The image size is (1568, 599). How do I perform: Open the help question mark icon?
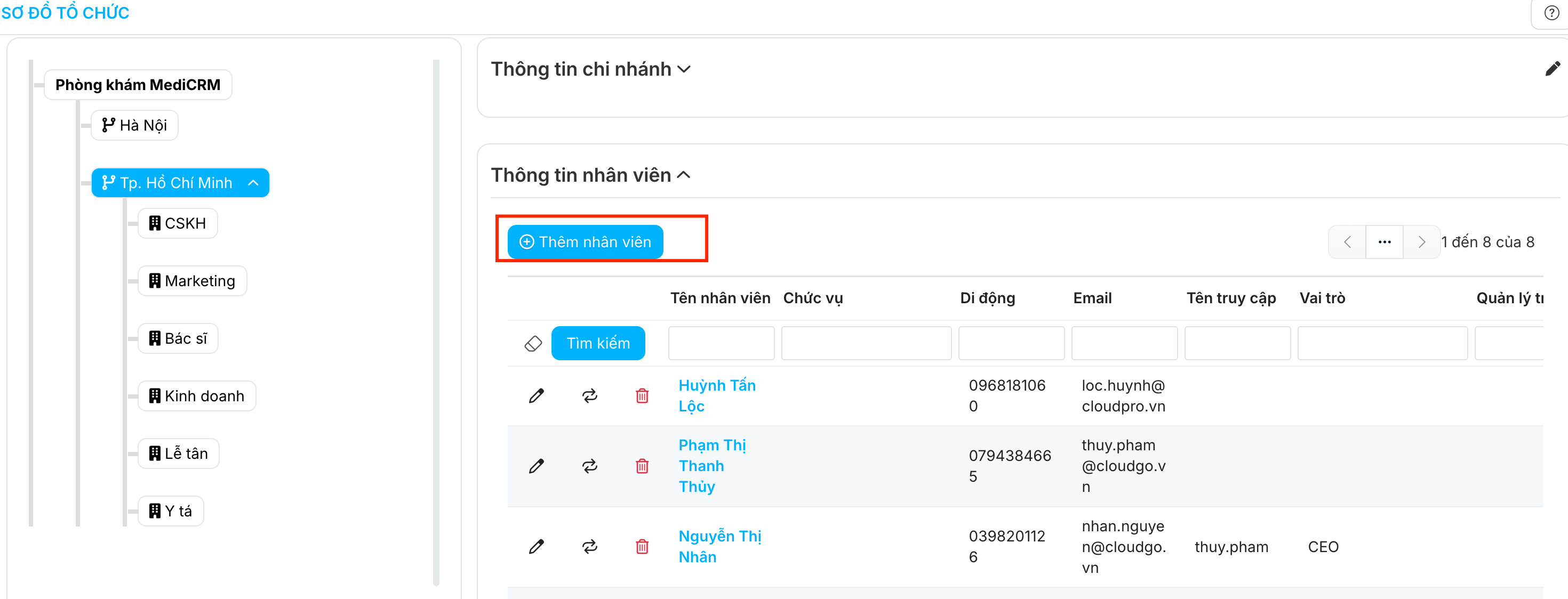click(1551, 13)
